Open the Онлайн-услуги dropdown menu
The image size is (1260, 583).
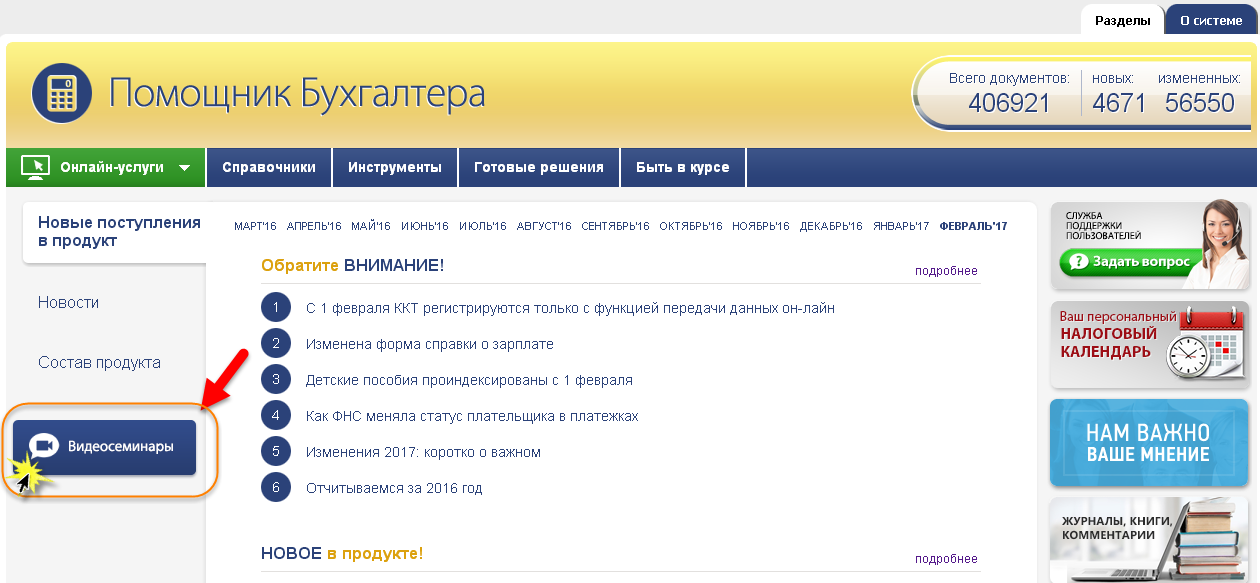184,168
